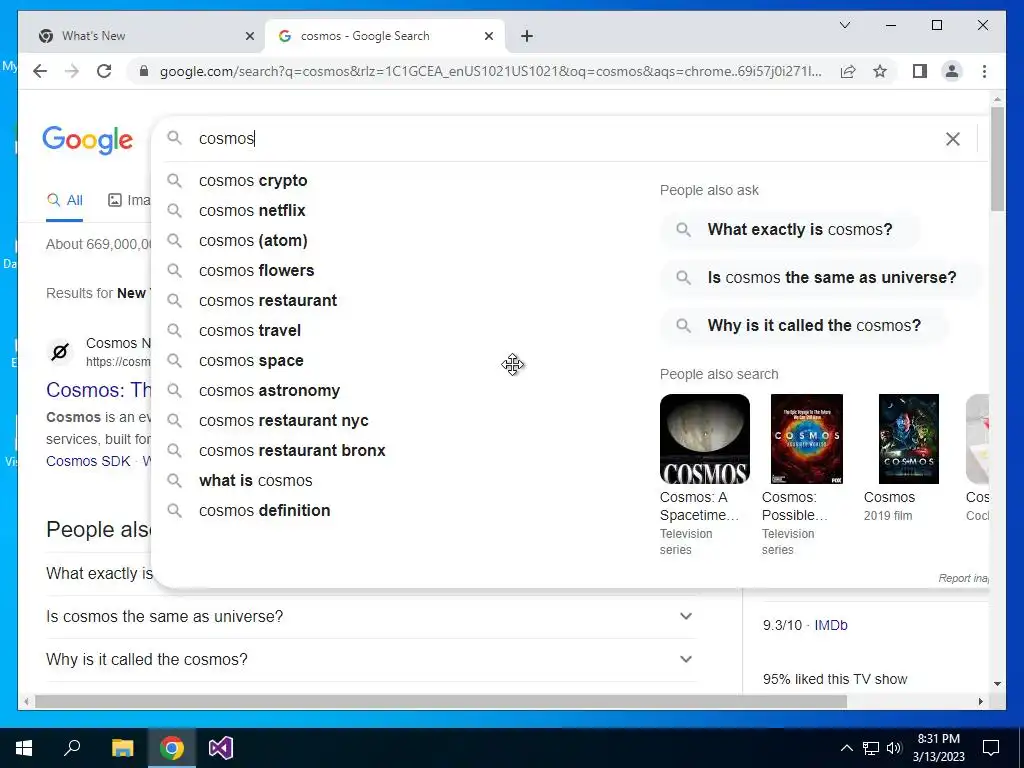The image size is (1024, 768).
Task: Open Visual Studio from taskbar
Action: [221, 748]
